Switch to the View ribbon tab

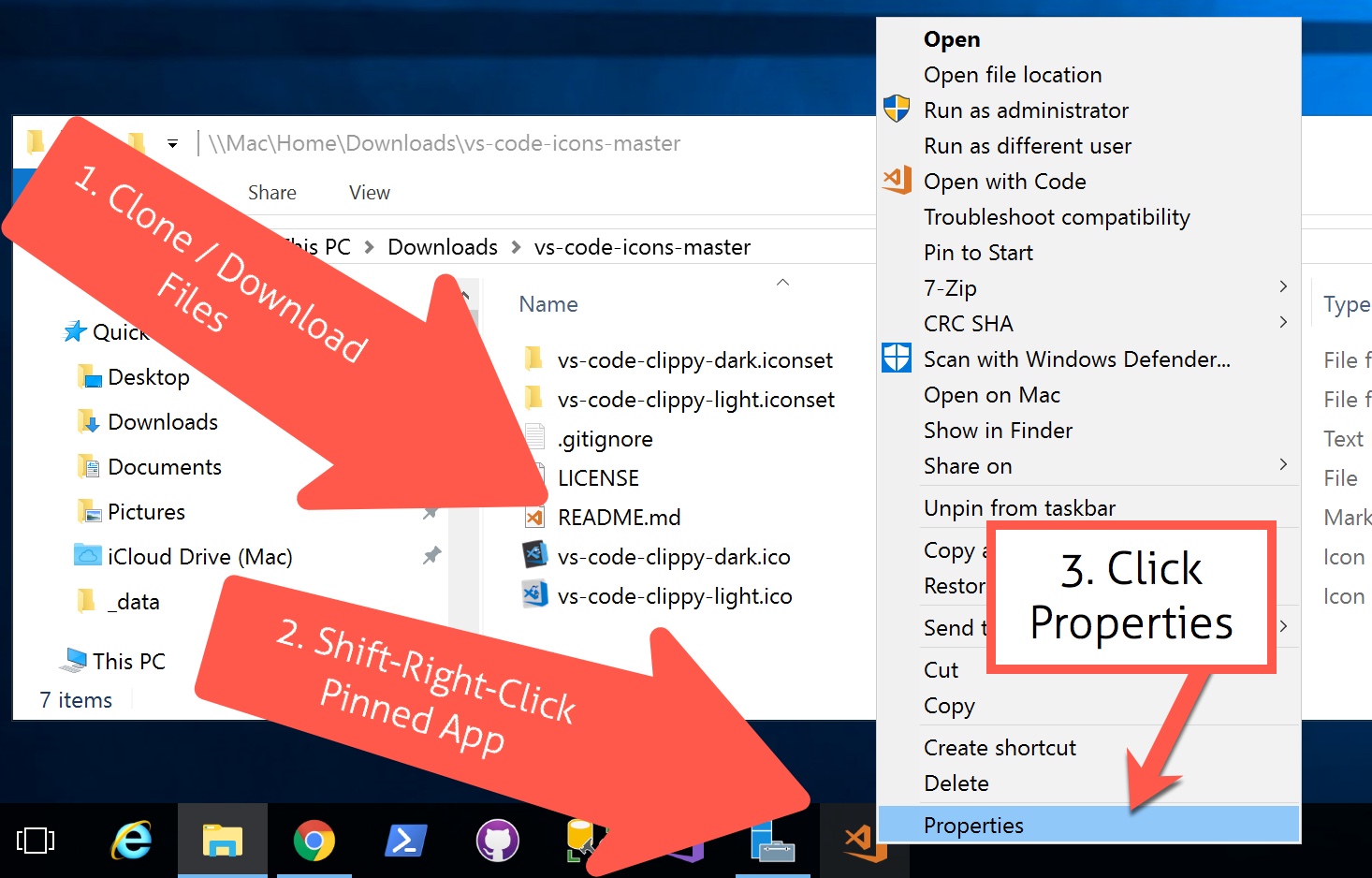tap(368, 192)
